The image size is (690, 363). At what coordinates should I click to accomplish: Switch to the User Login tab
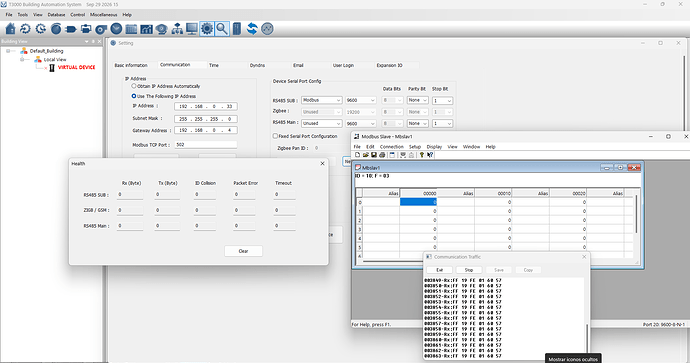pyautogui.click(x=343, y=65)
